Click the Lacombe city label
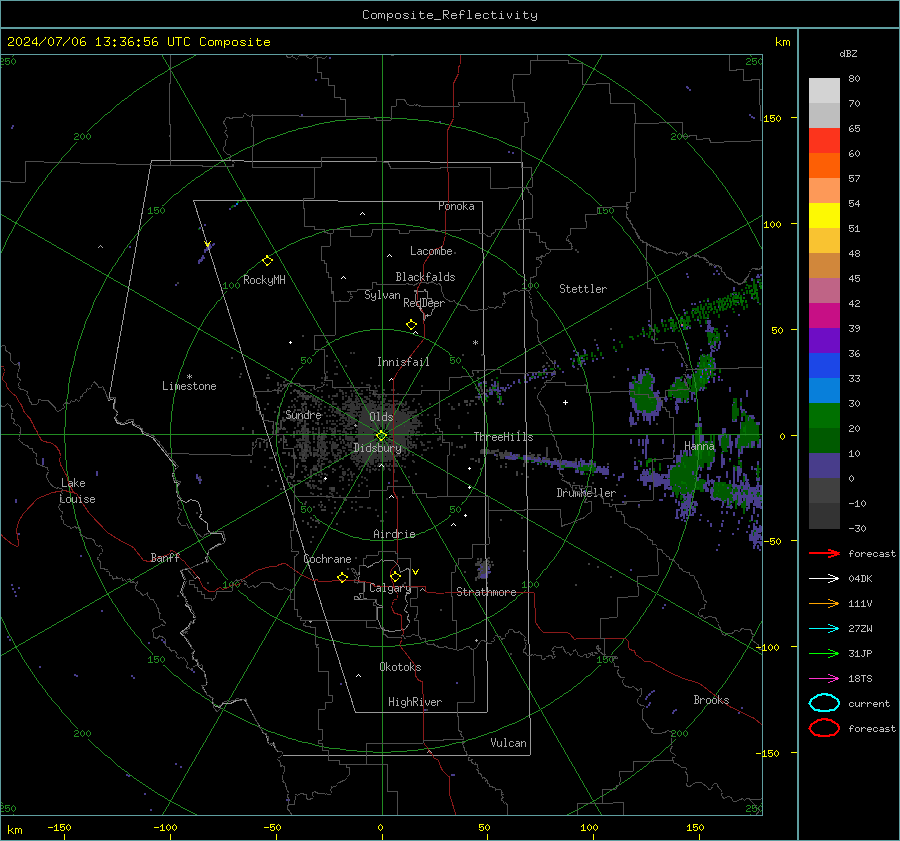This screenshot has width=900, height=841. pyautogui.click(x=431, y=251)
